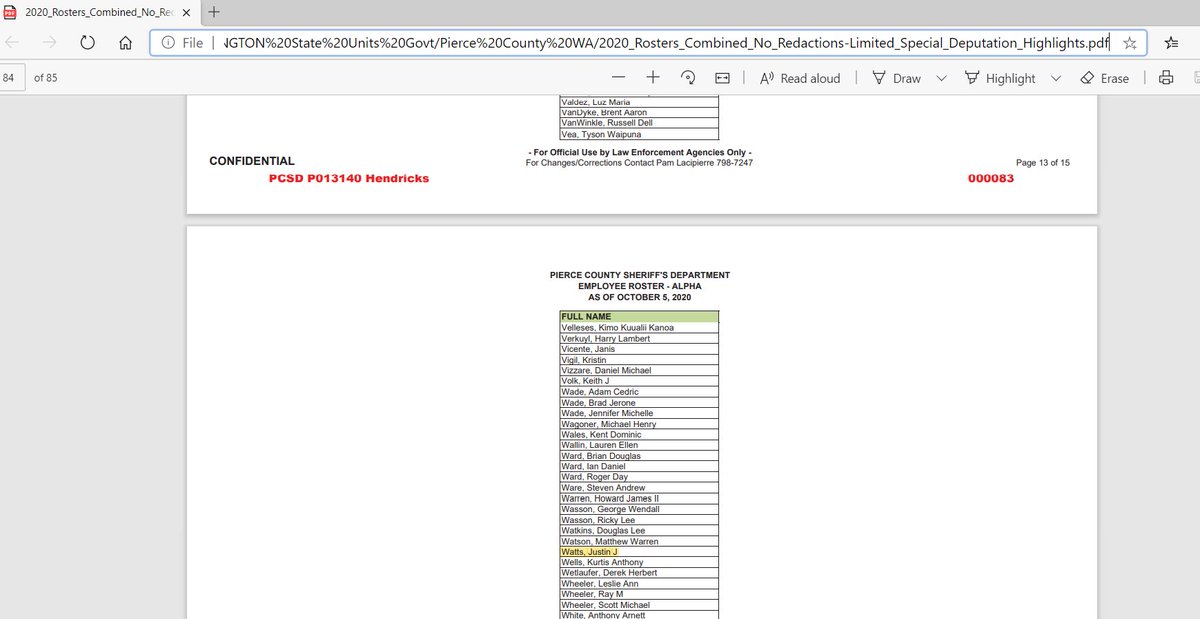Click the row Ware, Steven Andrew
The height and width of the screenshot is (619, 1200).
click(639, 488)
